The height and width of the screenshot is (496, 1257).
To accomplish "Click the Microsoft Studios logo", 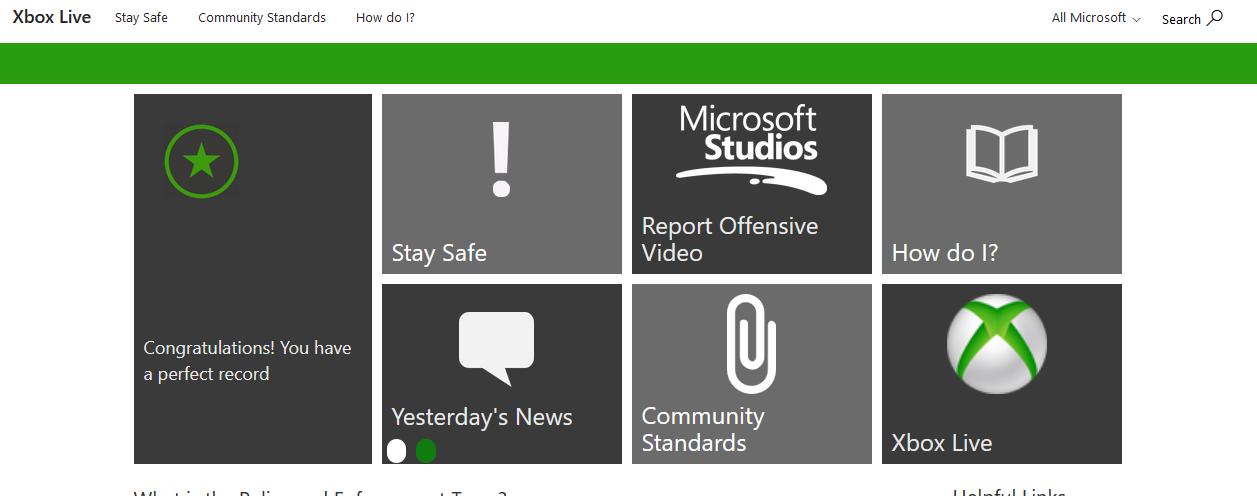I will (751, 148).
